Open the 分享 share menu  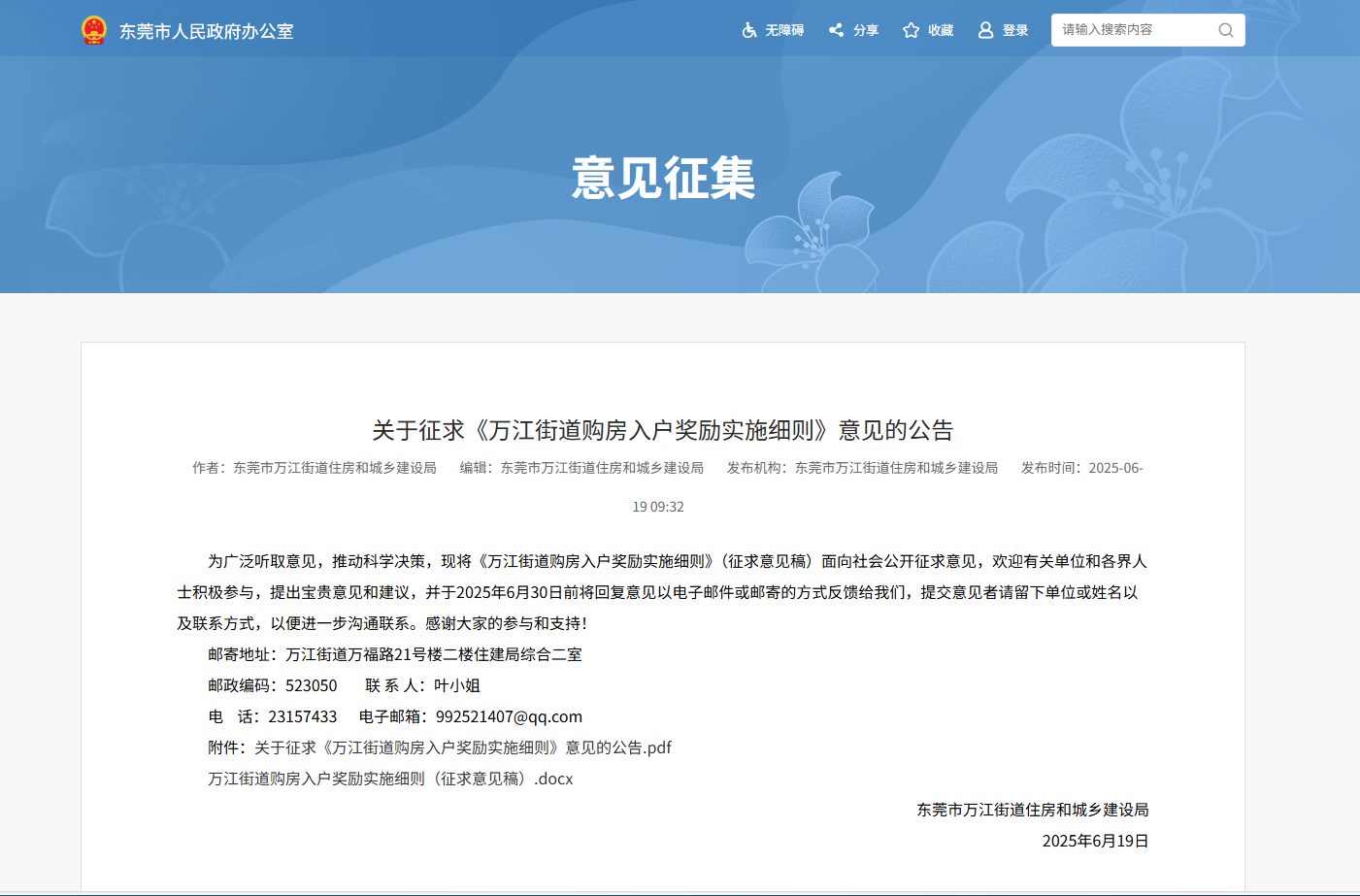tap(865, 30)
